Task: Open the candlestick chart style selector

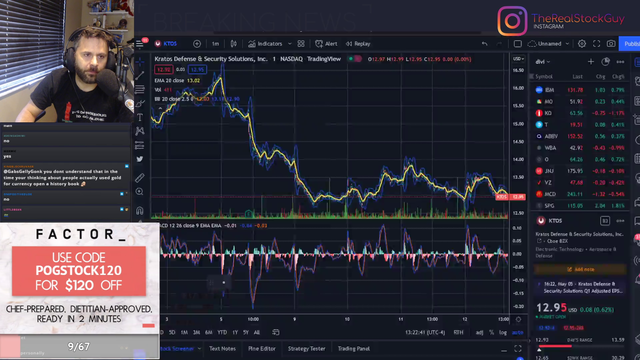Action: [233, 44]
